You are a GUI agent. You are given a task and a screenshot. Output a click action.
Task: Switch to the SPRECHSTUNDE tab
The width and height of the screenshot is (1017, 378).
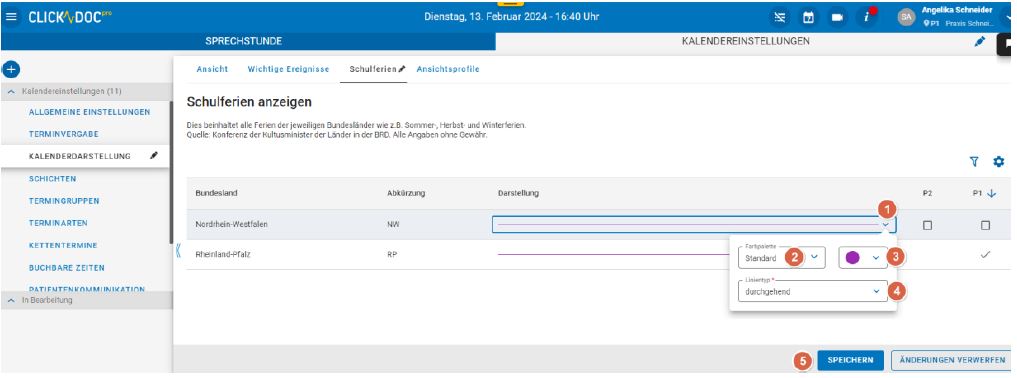click(244, 41)
